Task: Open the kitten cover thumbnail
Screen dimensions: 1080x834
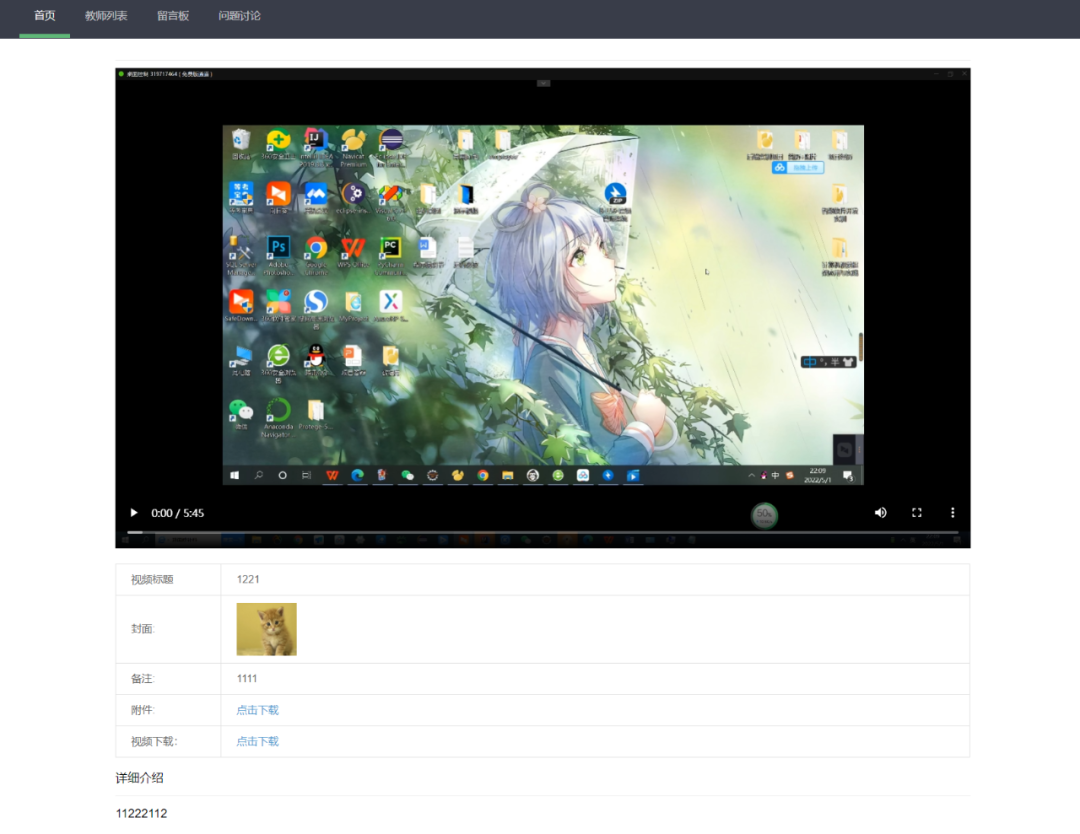Action: (x=267, y=629)
